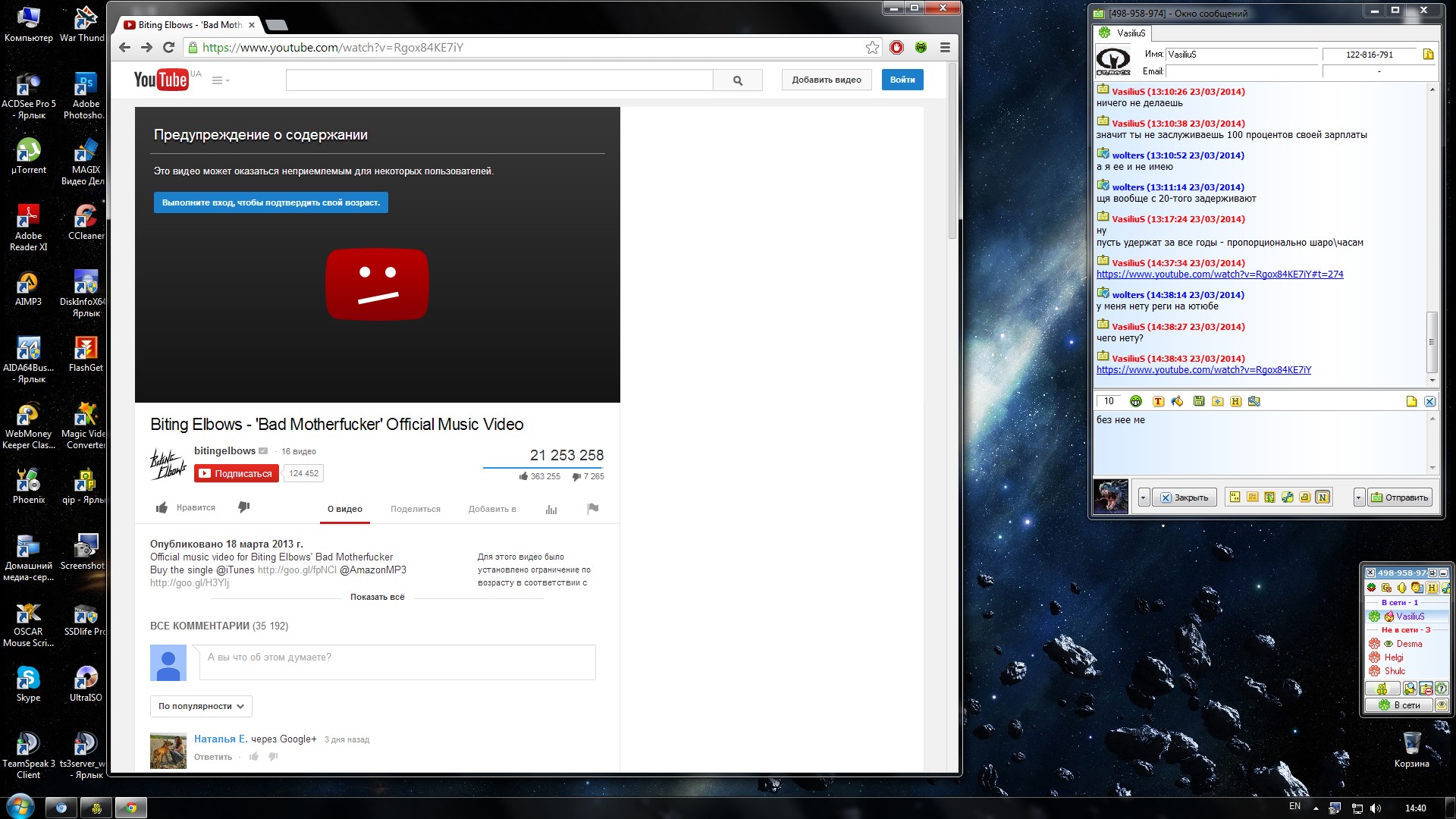Click red Adblock extension icon

pos(896,47)
